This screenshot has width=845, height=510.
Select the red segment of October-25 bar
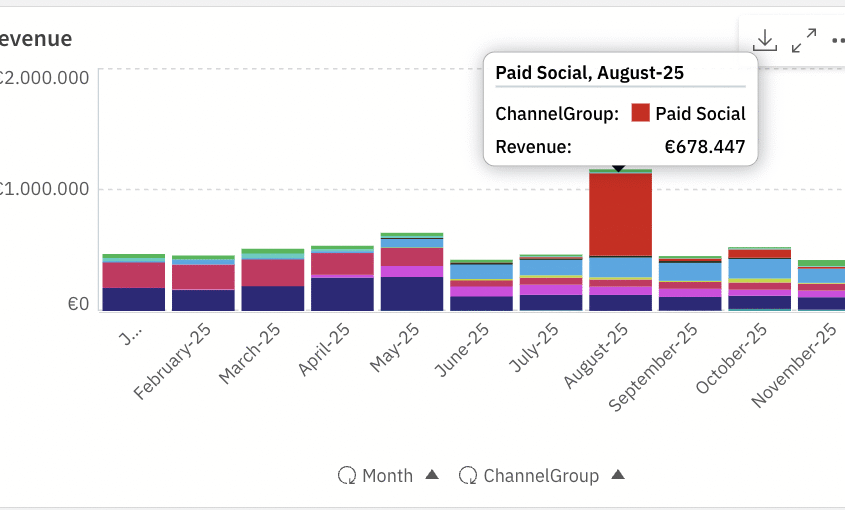(x=759, y=254)
